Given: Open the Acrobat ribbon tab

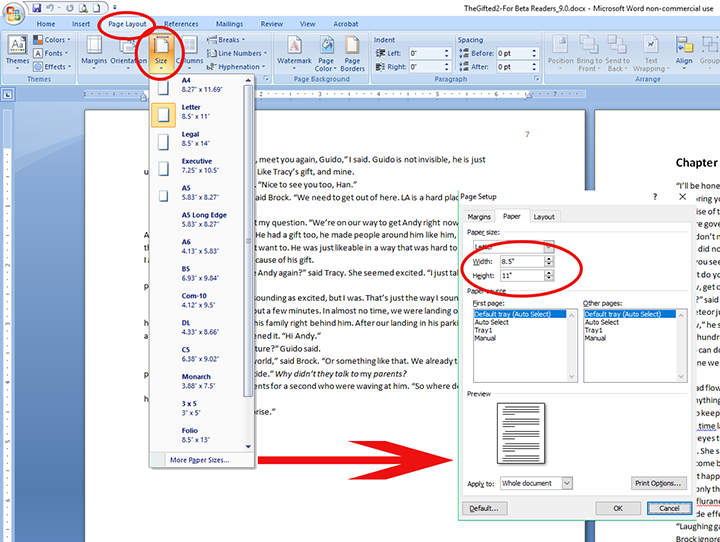Looking at the screenshot, I should tap(346, 24).
